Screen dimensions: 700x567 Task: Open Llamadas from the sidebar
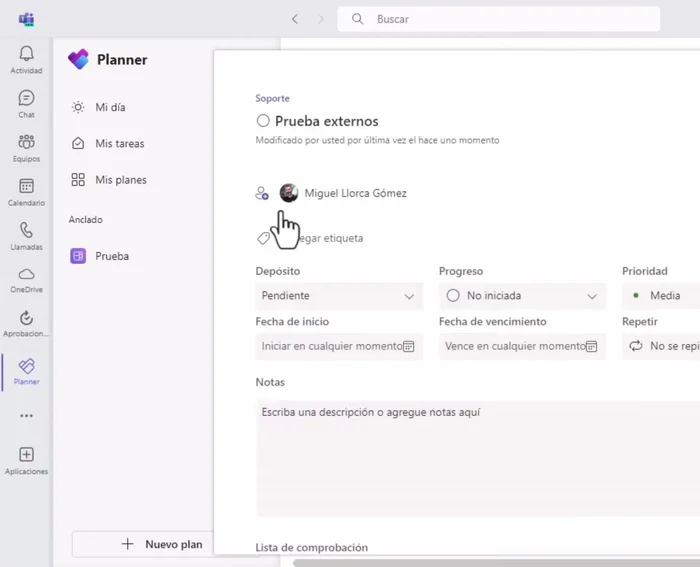(26, 235)
